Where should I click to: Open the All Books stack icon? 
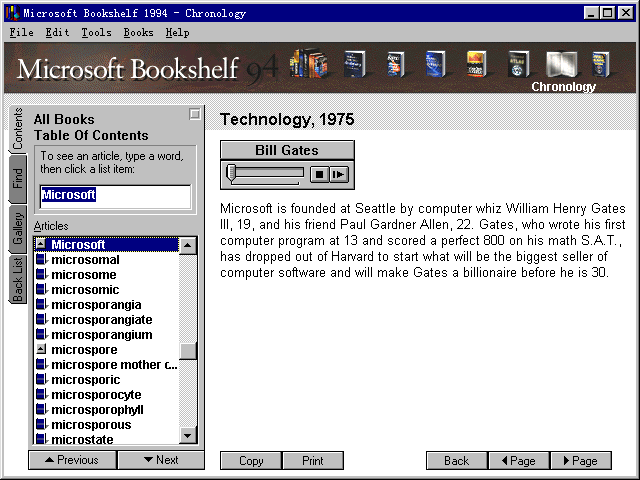point(309,63)
